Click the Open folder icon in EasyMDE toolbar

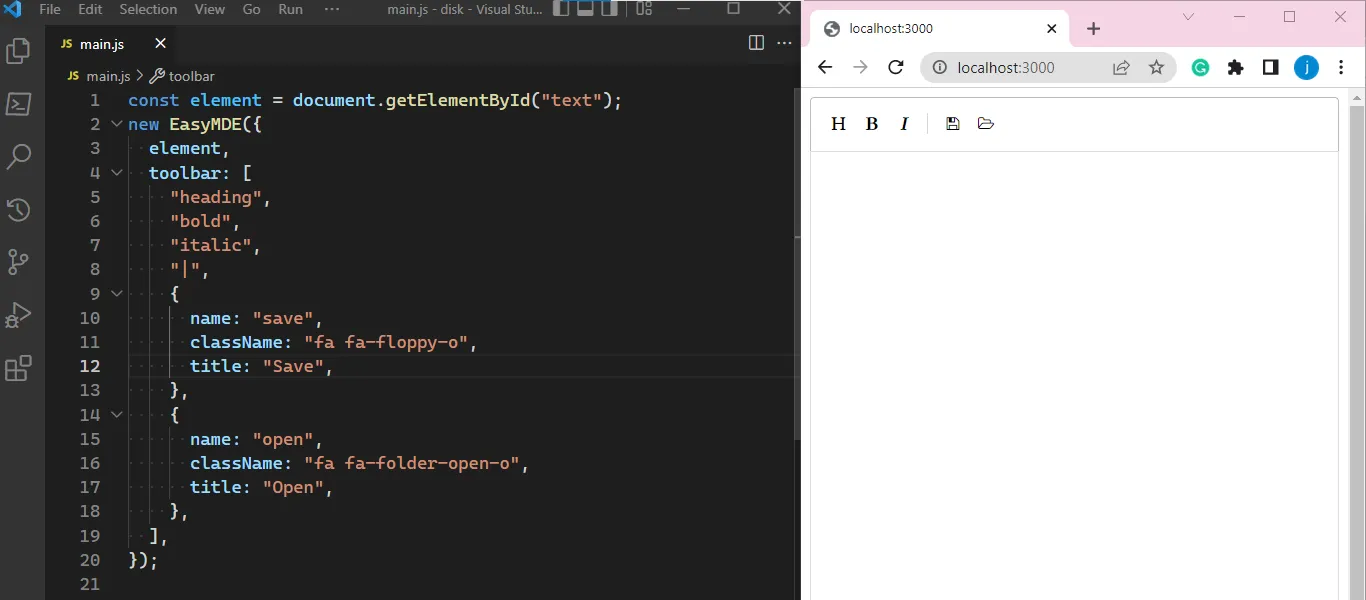986,124
